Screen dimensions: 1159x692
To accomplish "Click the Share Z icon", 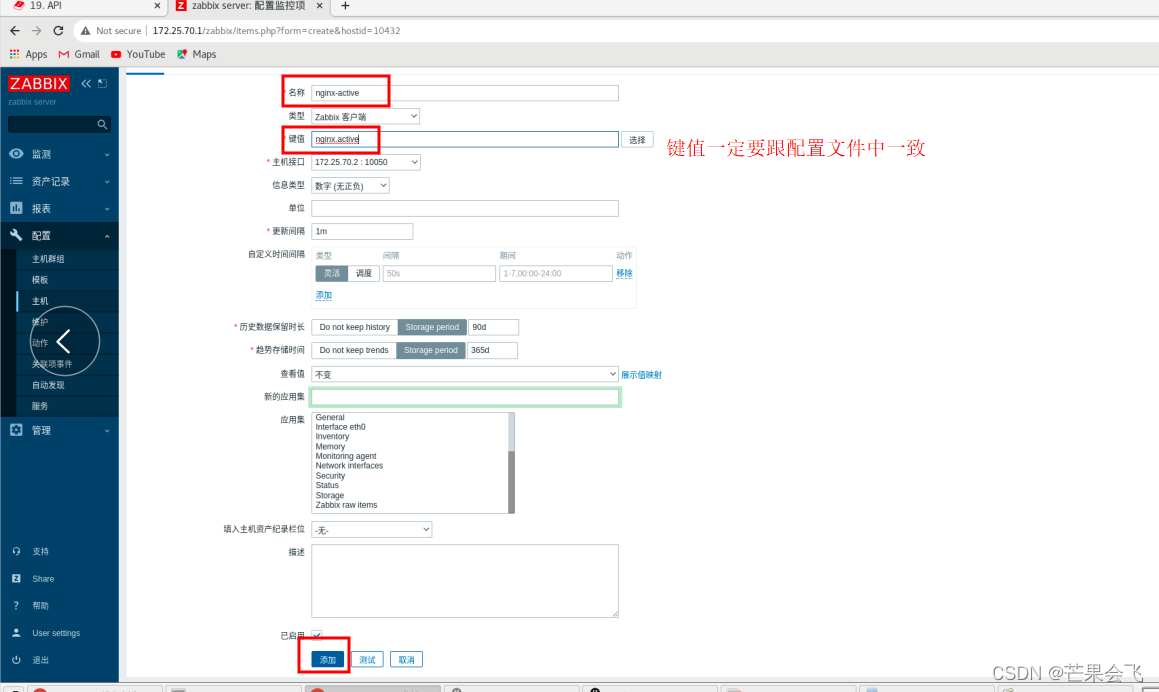I will tap(16, 579).
